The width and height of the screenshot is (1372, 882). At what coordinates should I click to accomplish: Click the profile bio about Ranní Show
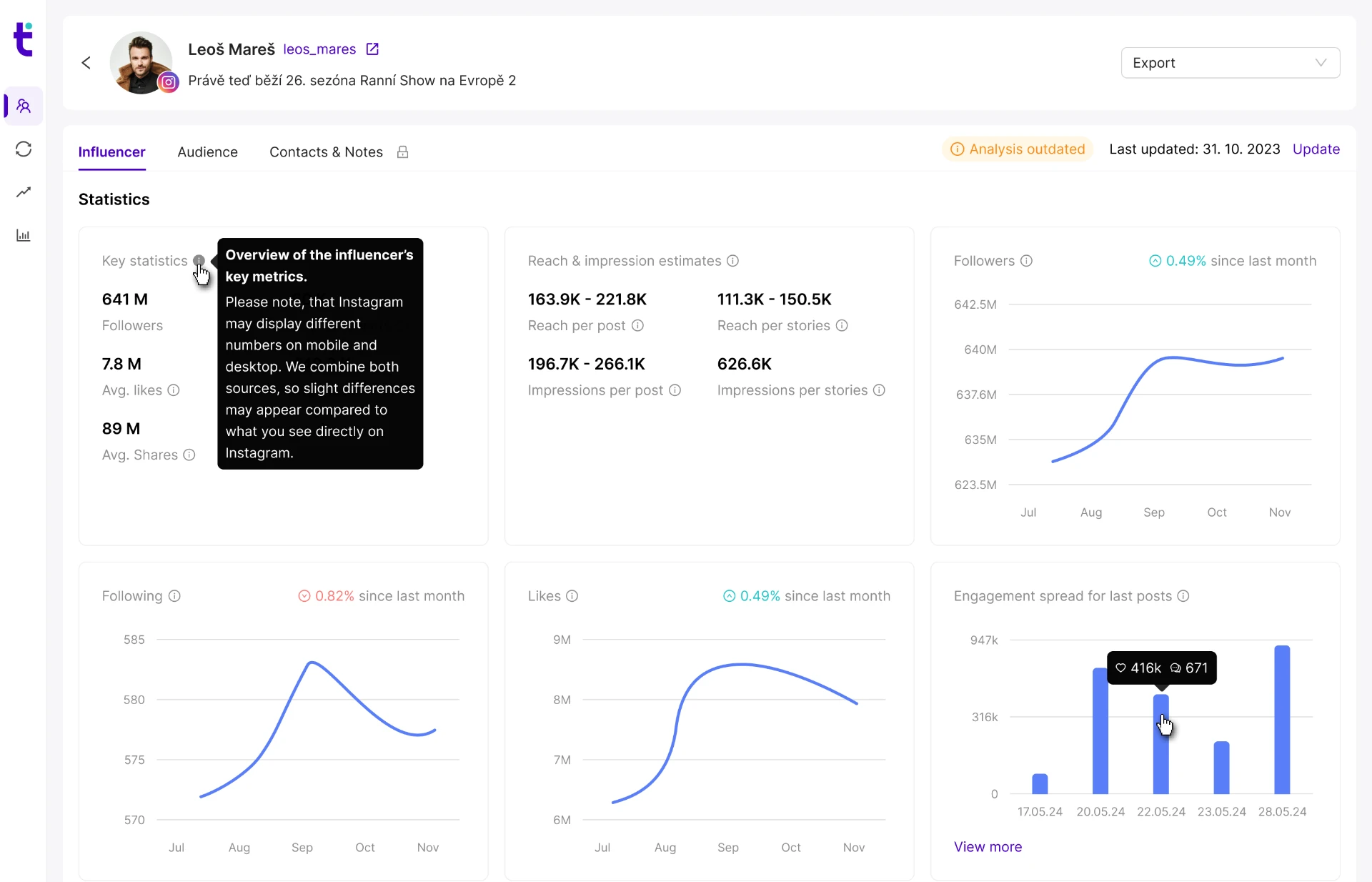pyautogui.click(x=352, y=80)
